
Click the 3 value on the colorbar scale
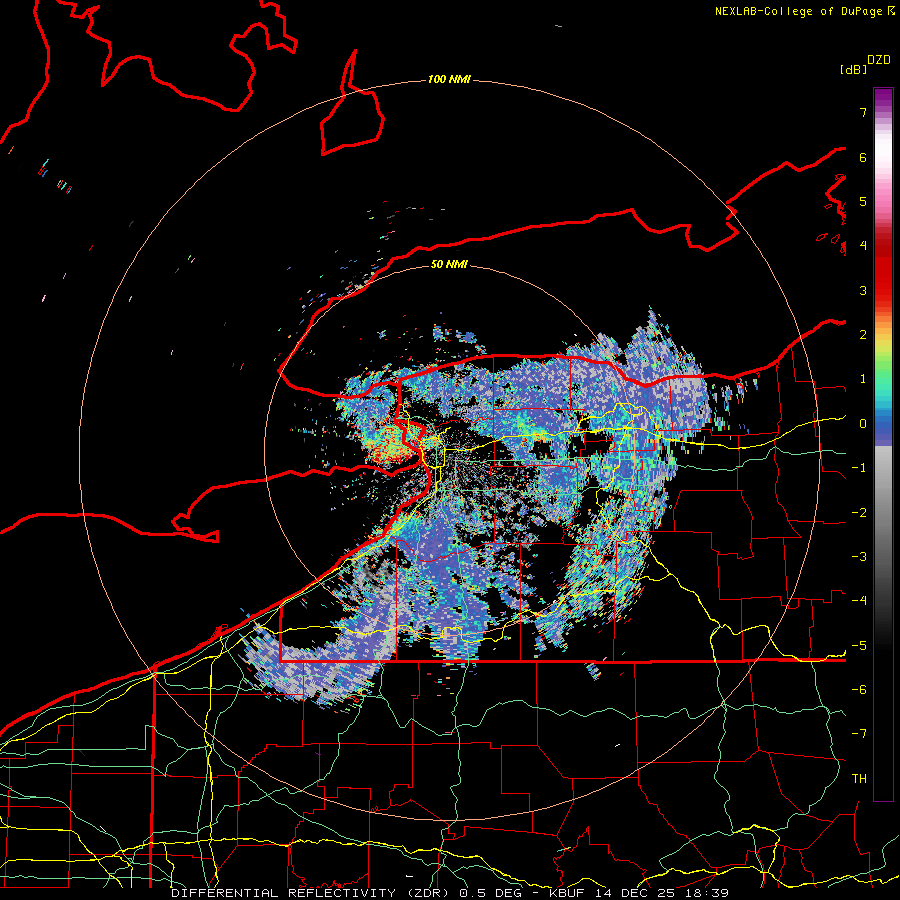[863, 290]
